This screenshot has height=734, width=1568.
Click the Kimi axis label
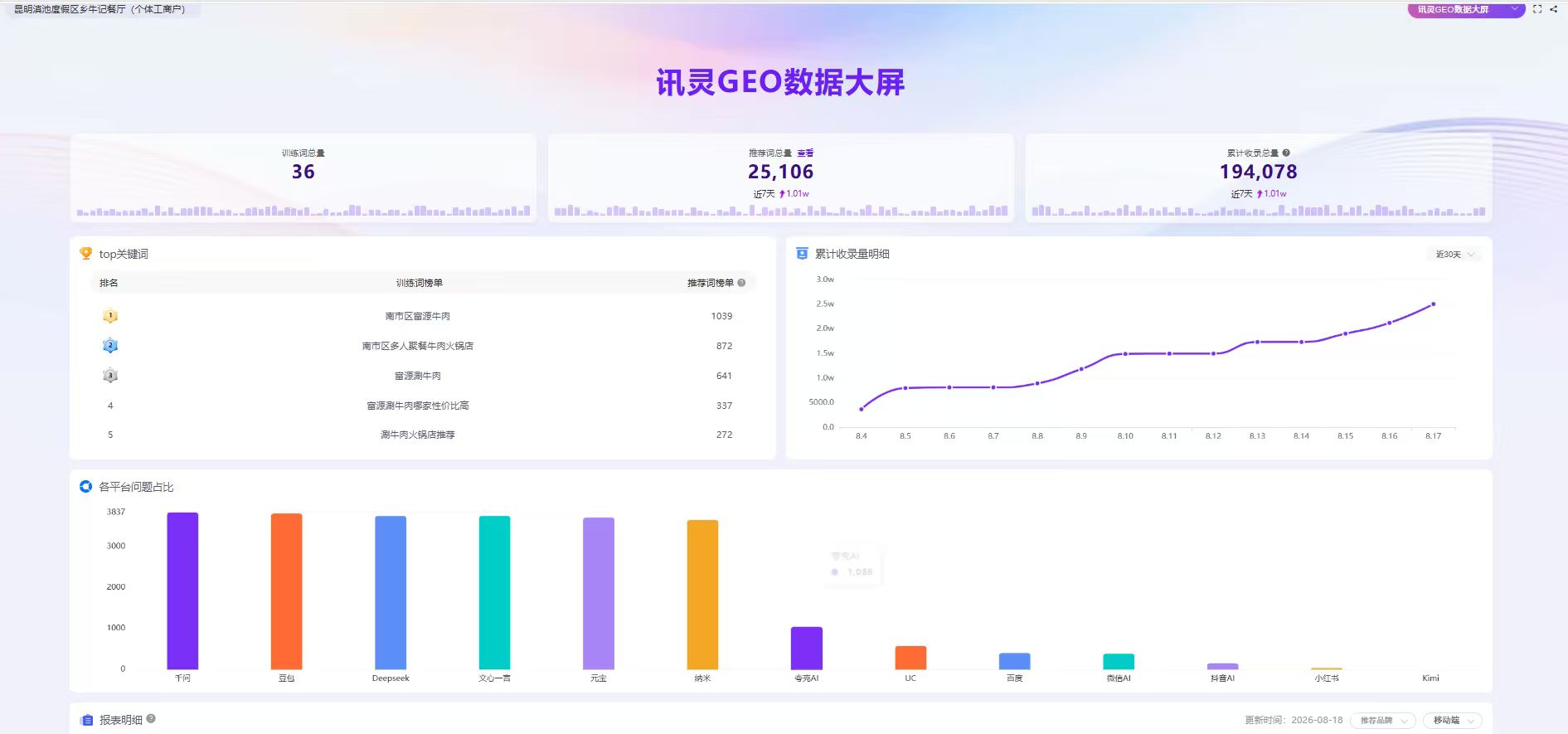click(1431, 678)
